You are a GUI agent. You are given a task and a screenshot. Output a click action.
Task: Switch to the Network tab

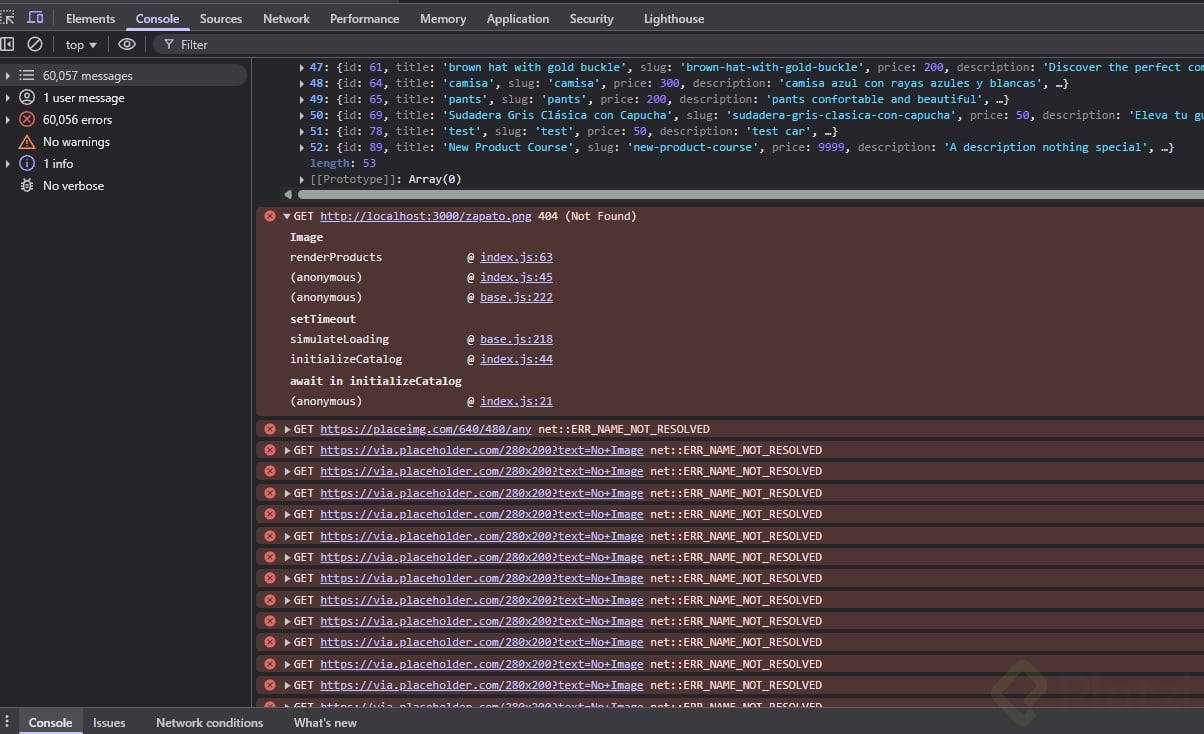point(286,19)
